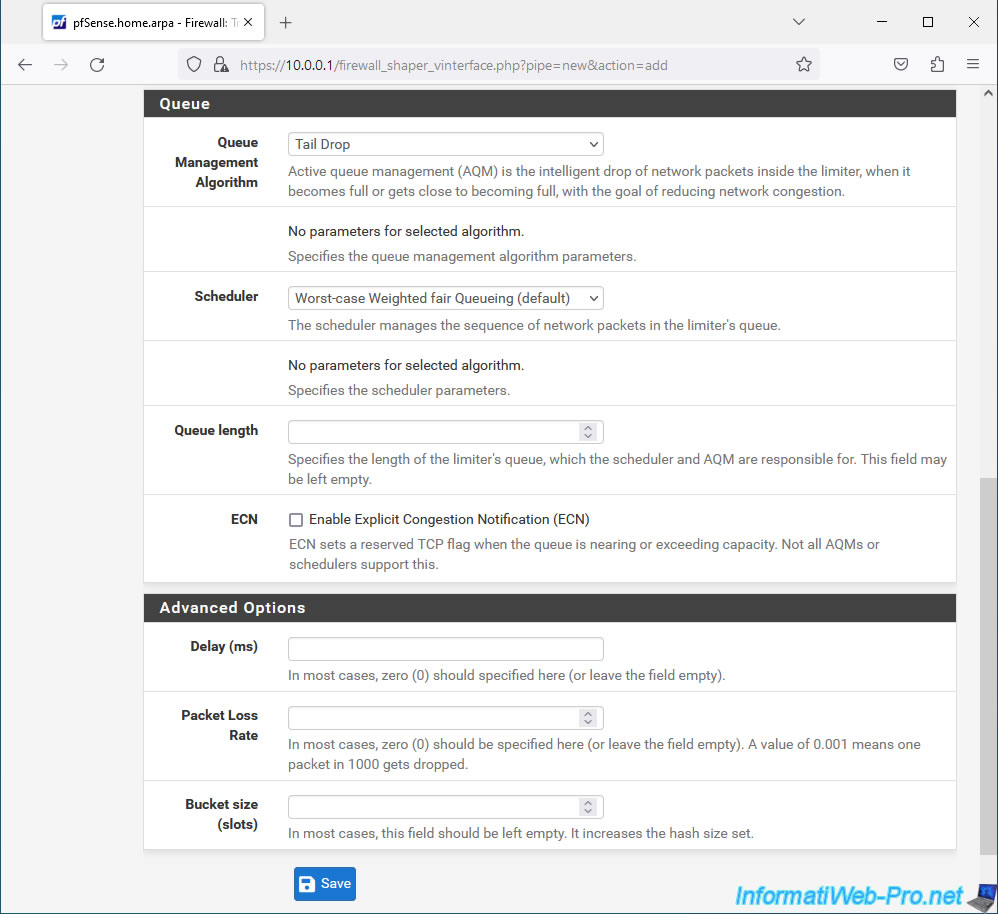998x914 pixels.
Task: Click the page scrollbar thumb
Action: pyautogui.click(x=988, y=665)
